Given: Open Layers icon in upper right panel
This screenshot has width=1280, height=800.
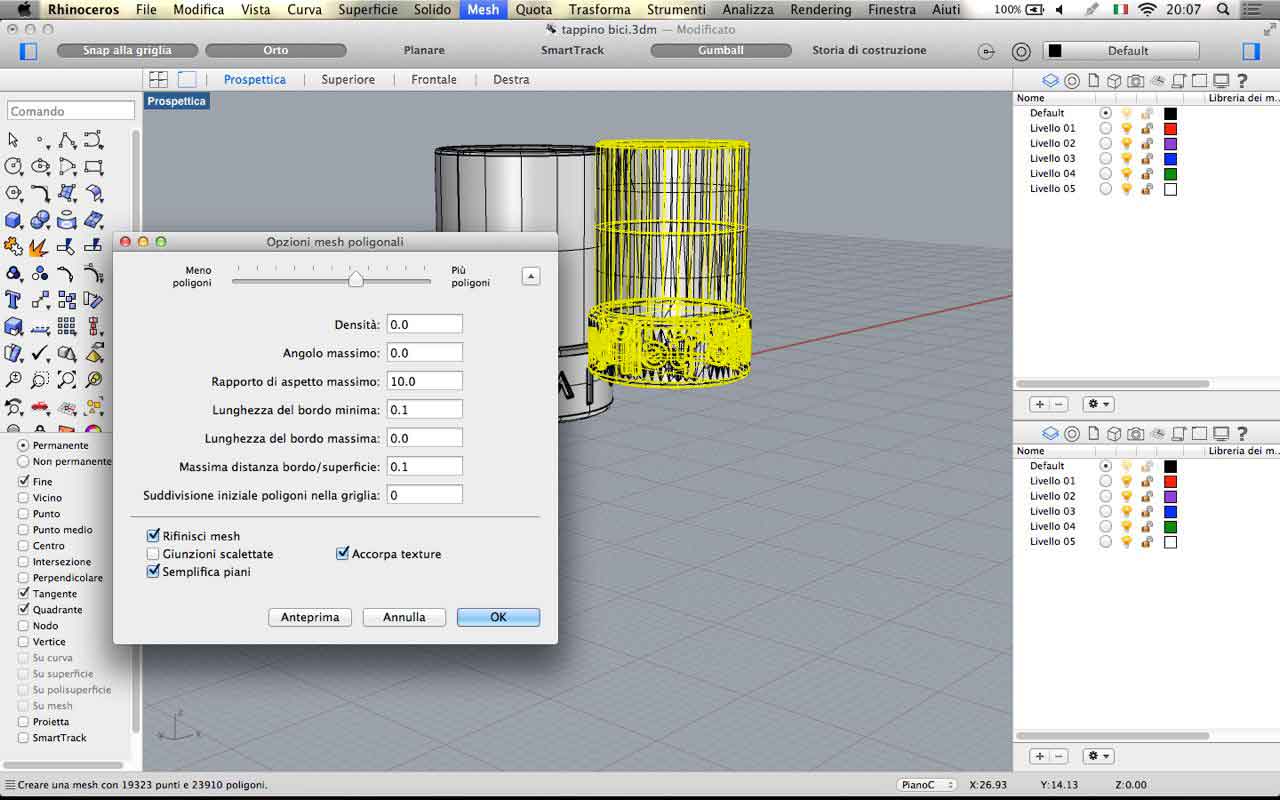Looking at the screenshot, I should tap(1050, 81).
